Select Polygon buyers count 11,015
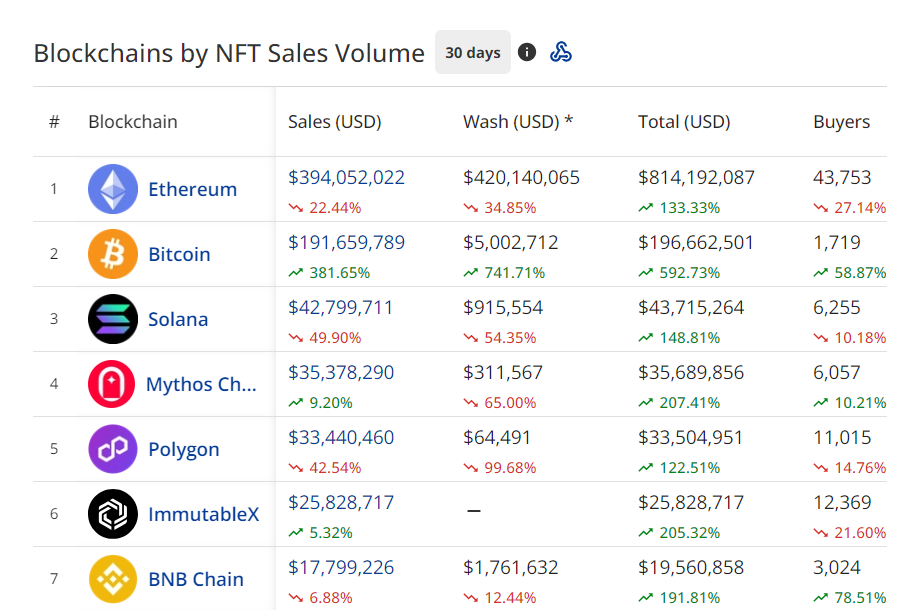This screenshot has width=917, height=610. pyautogui.click(x=842, y=437)
